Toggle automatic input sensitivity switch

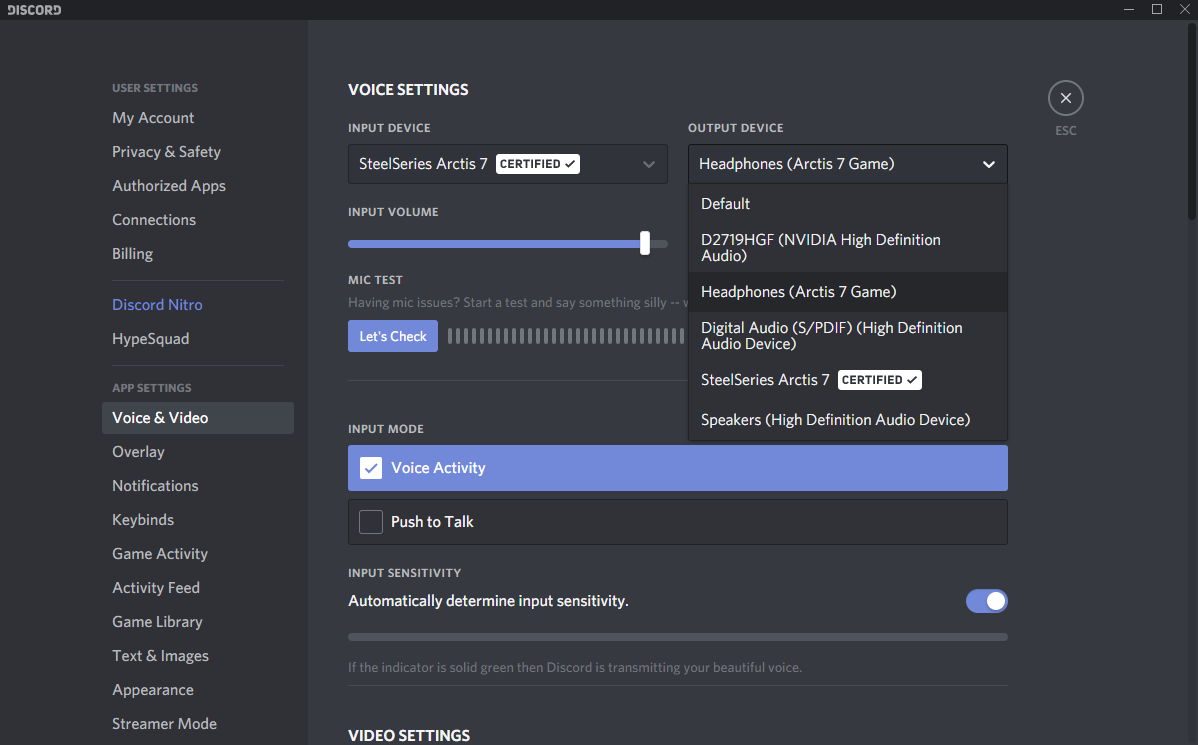point(986,601)
